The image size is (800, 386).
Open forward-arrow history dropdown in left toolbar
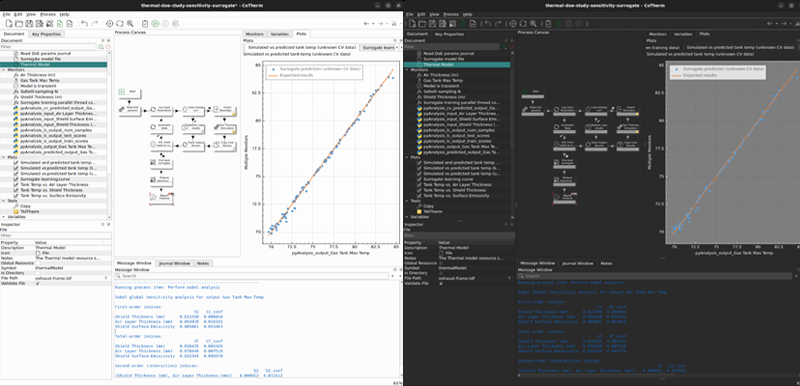(x=386, y=24)
